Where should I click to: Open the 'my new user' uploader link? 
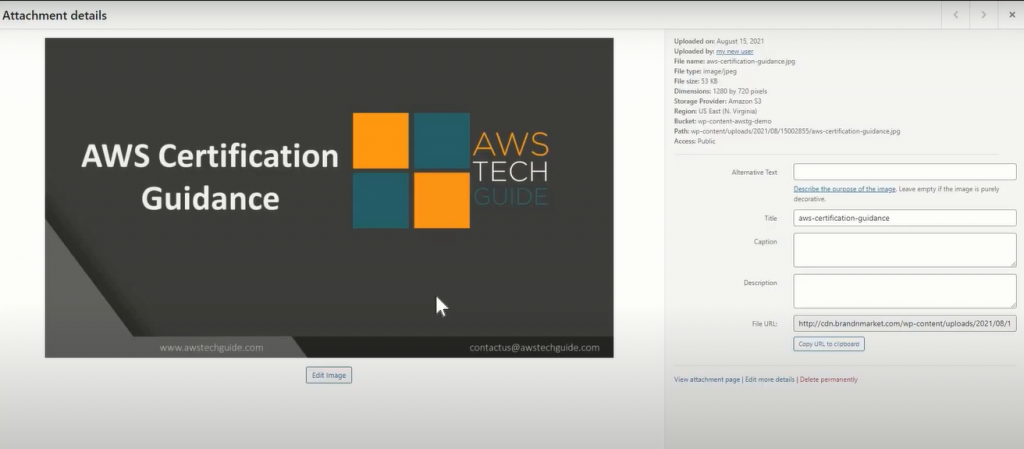click(x=735, y=51)
